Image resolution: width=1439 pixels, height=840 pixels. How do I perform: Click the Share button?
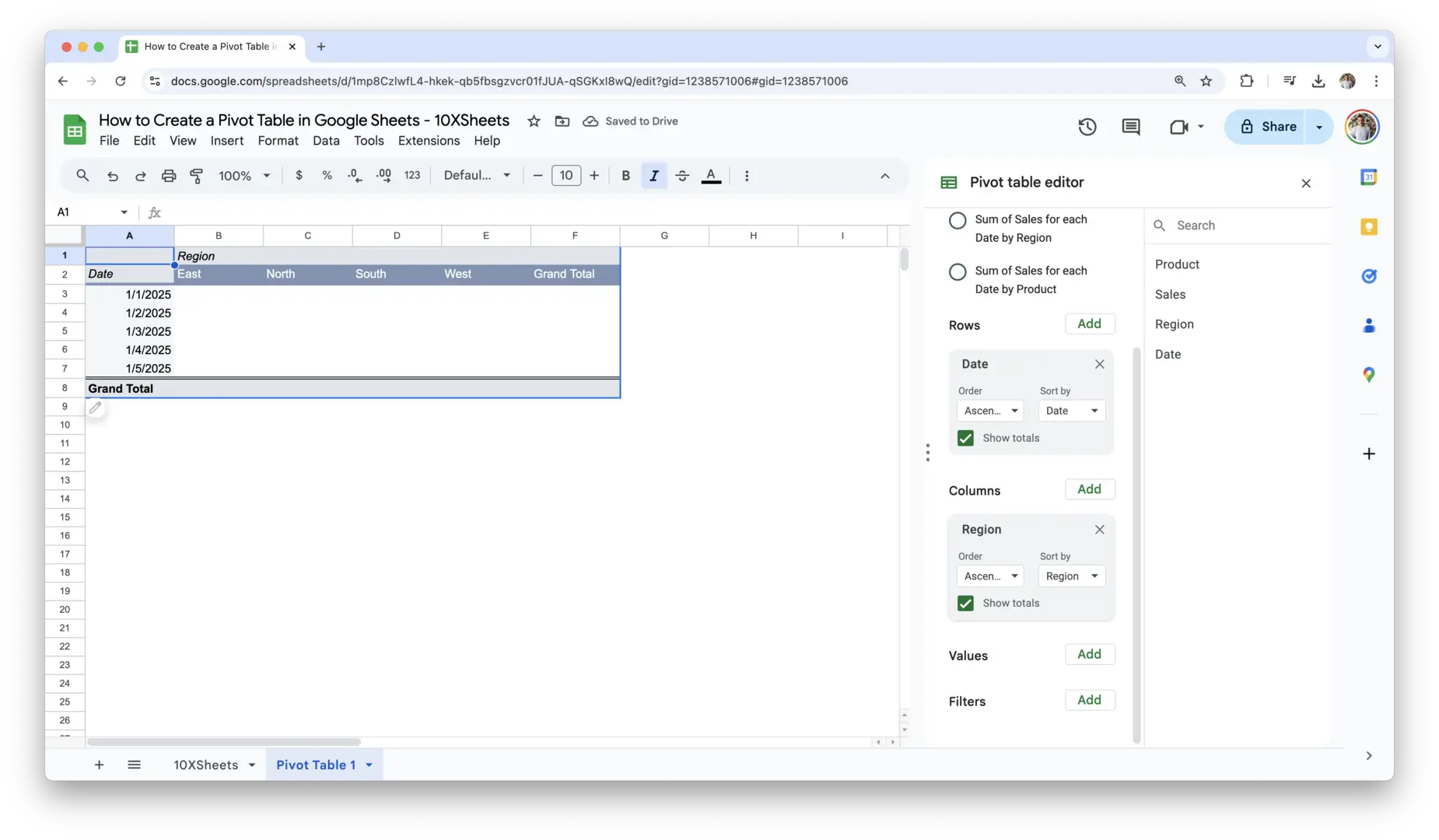[x=1268, y=127]
